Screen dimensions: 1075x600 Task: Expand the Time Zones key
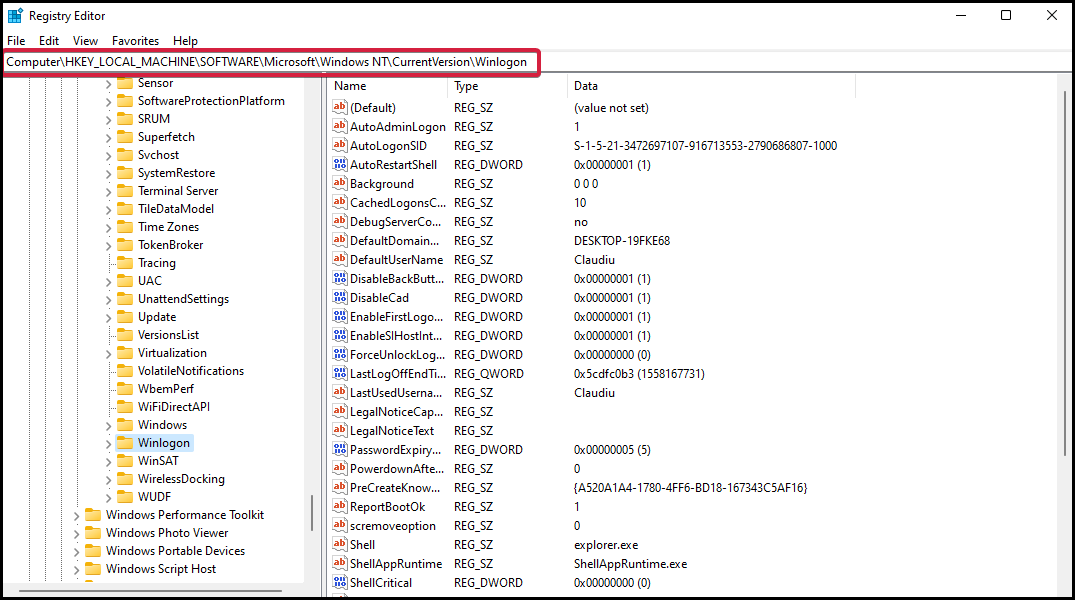pos(108,227)
